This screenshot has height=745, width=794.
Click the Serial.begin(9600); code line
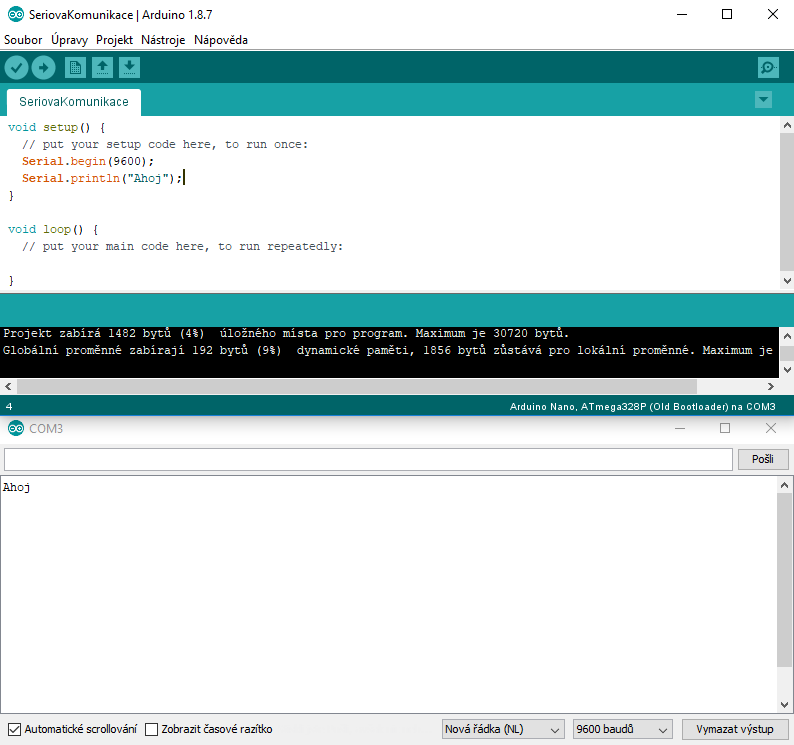(88, 161)
